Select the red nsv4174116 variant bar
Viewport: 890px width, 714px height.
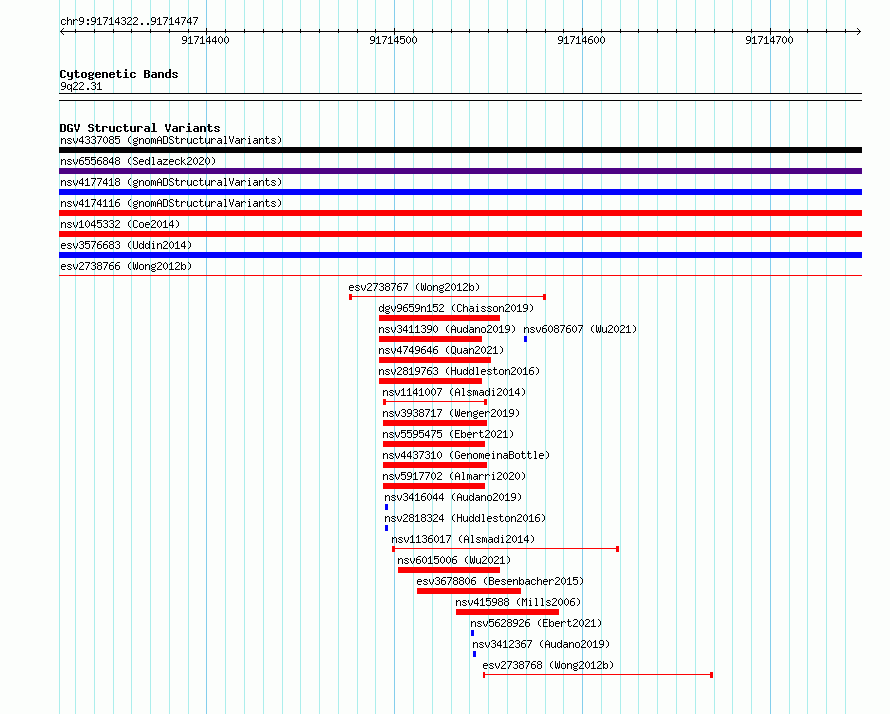click(460, 213)
